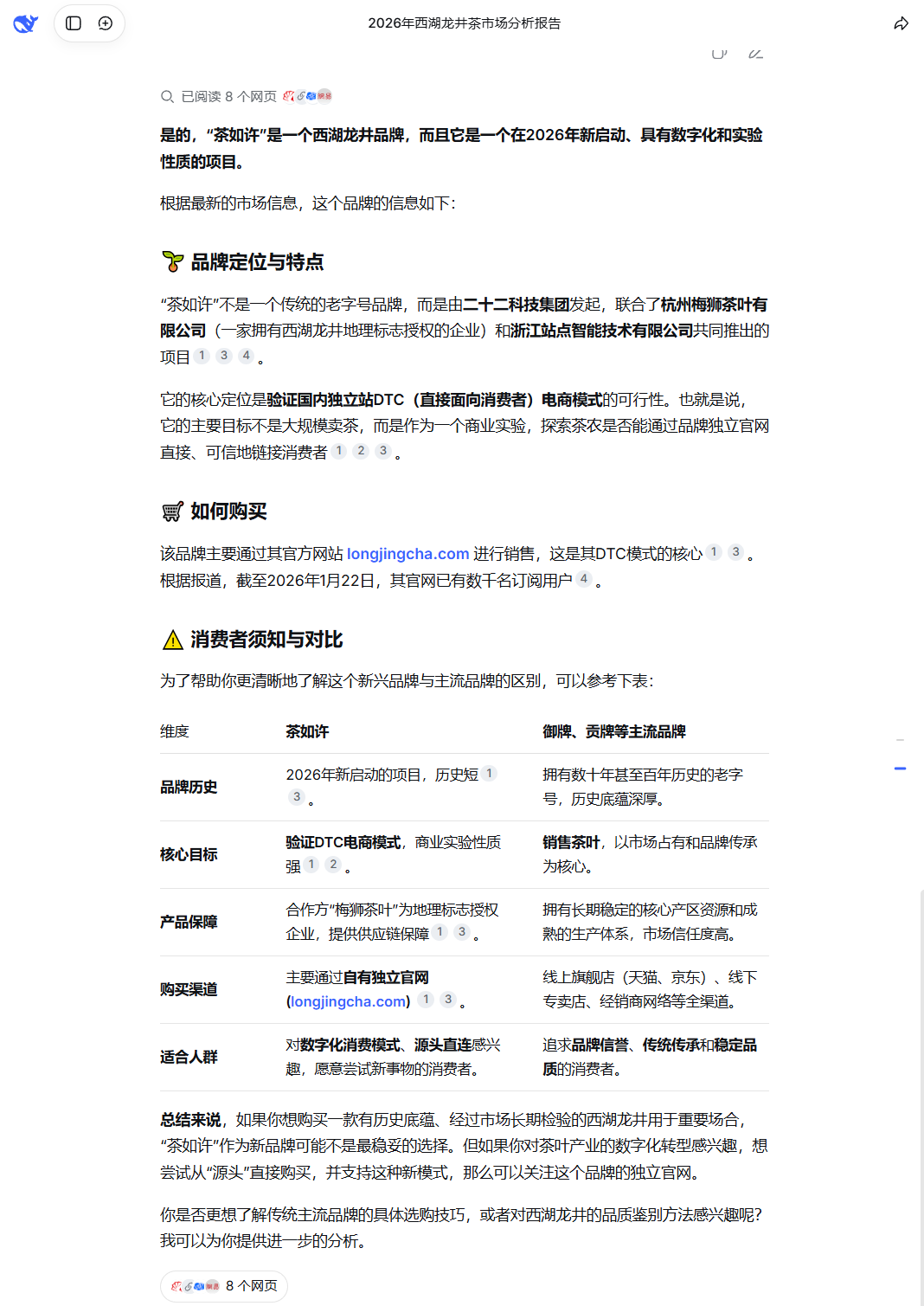924x1306 pixels.
Task: Select the 产品保障 row label
Action: [x=189, y=923]
